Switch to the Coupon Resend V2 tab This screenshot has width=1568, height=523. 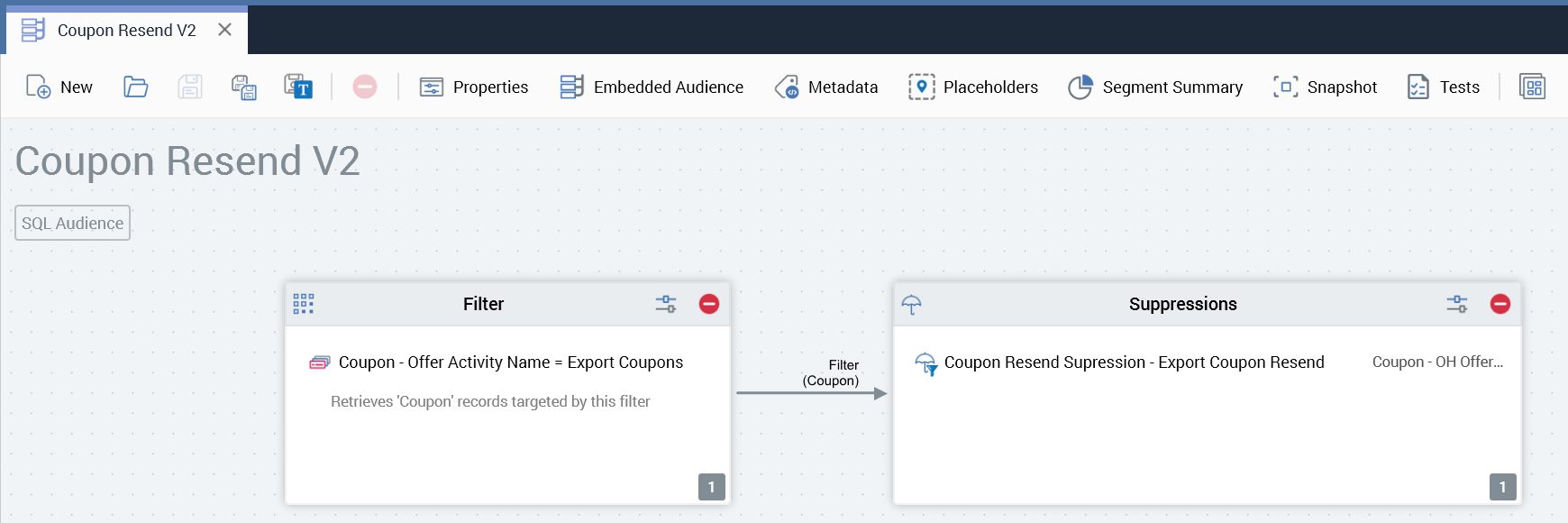(x=126, y=31)
